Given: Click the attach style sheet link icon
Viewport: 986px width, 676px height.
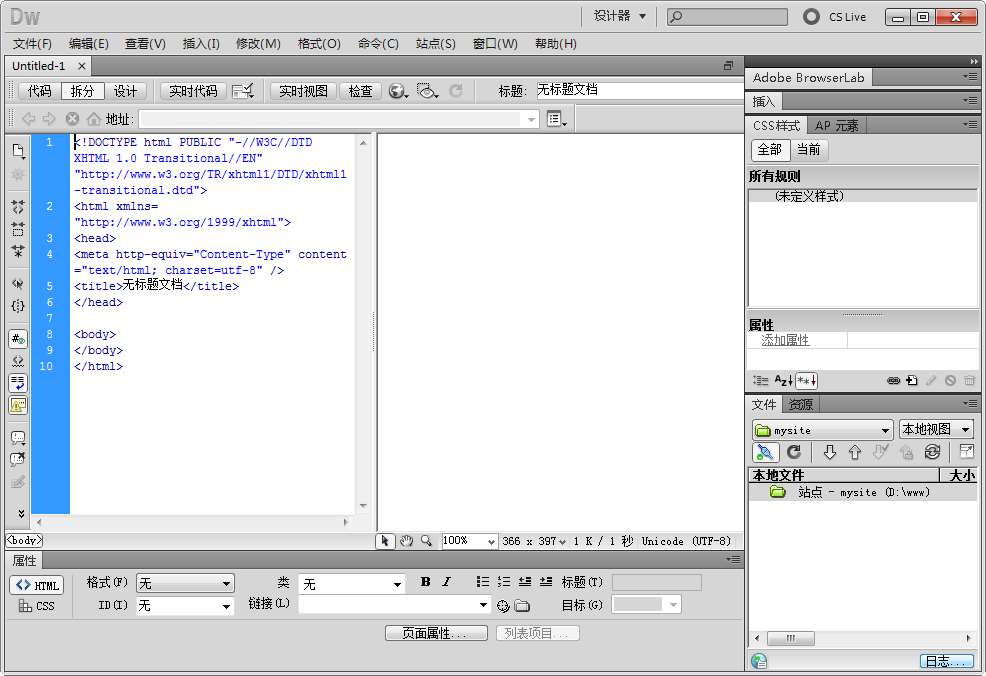Looking at the screenshot, I should (893, 381).
